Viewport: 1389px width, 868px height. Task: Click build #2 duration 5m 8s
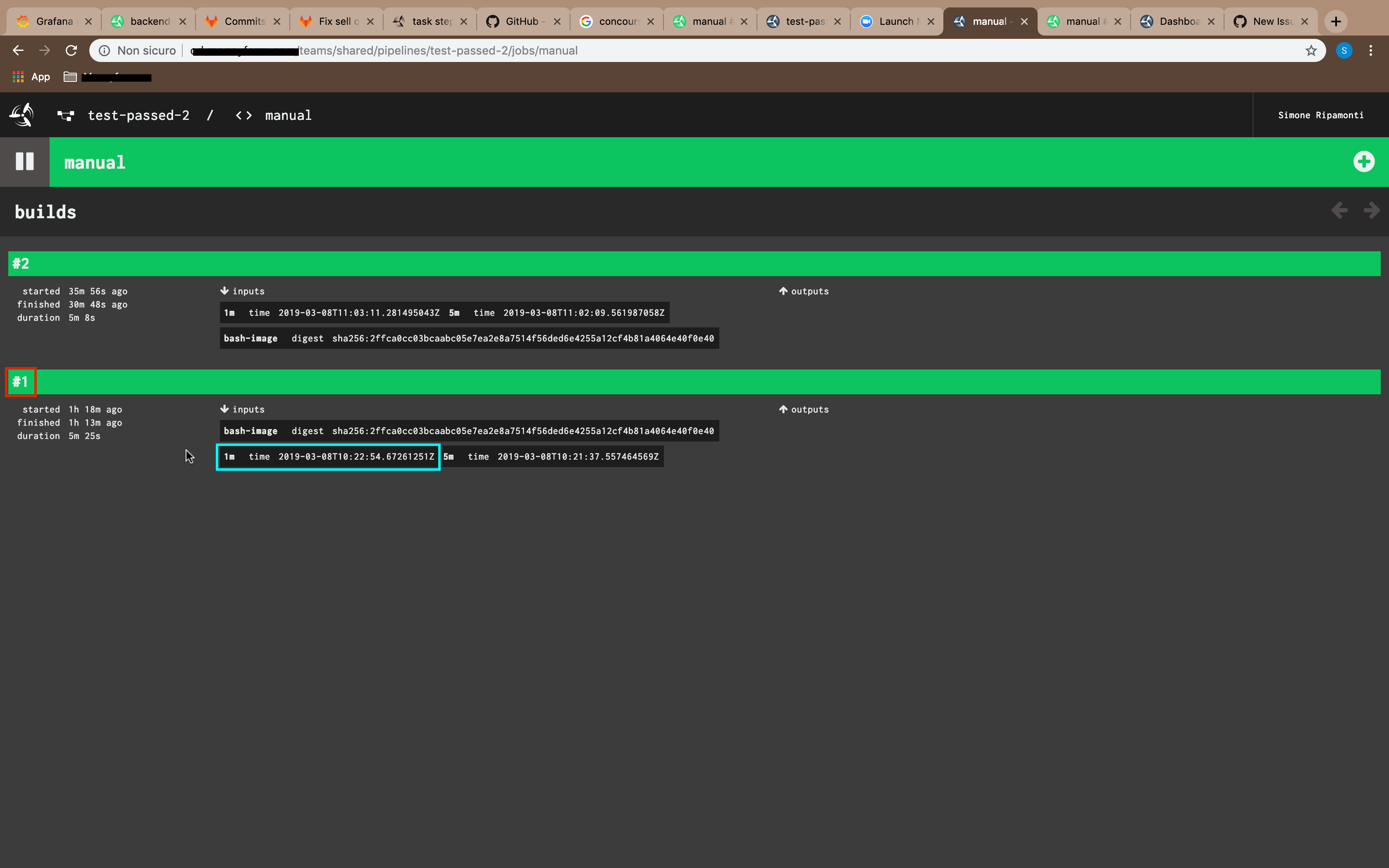click(56, 318)
